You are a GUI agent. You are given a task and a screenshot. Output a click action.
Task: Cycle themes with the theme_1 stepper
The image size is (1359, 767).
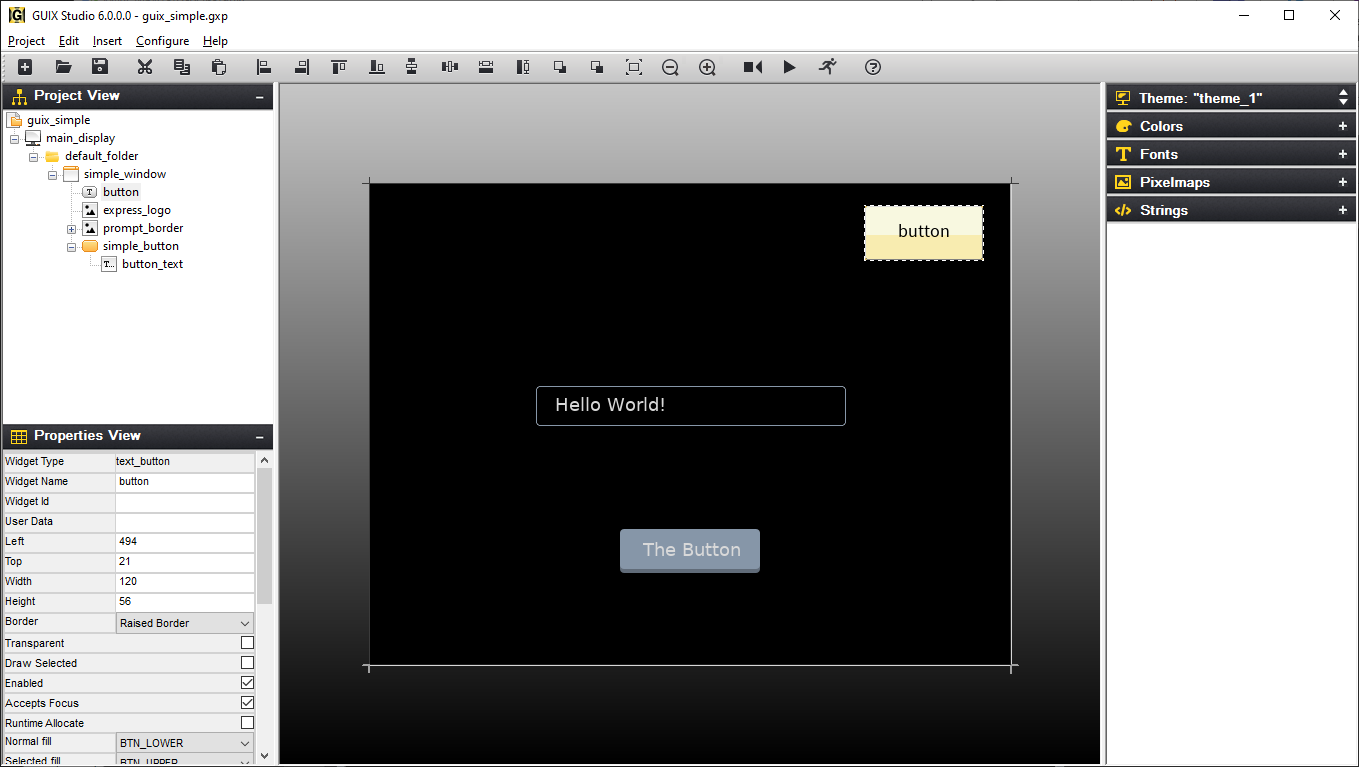tap(1343, 97)
